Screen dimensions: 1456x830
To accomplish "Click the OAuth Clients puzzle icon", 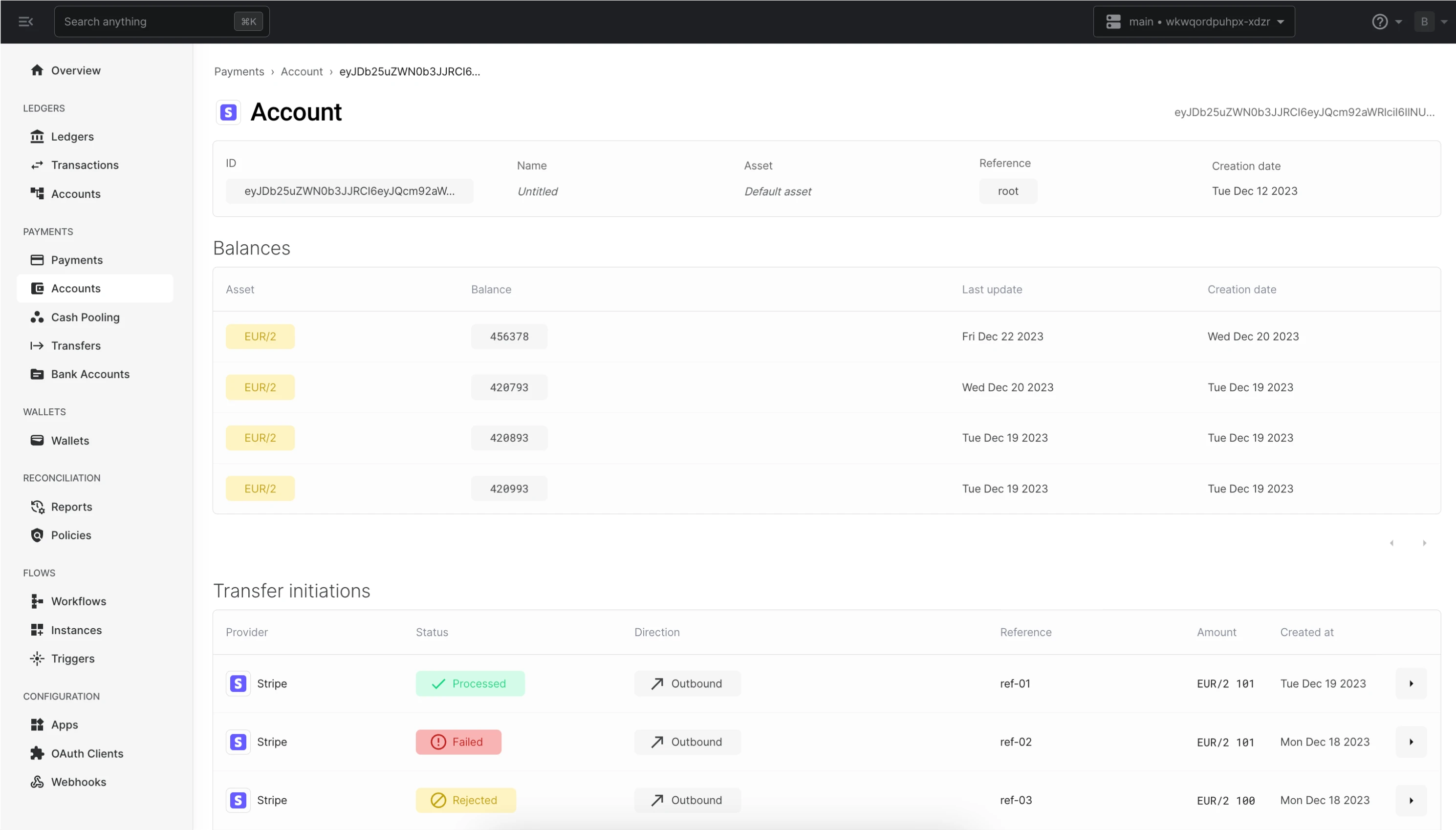I will [37, 753].
